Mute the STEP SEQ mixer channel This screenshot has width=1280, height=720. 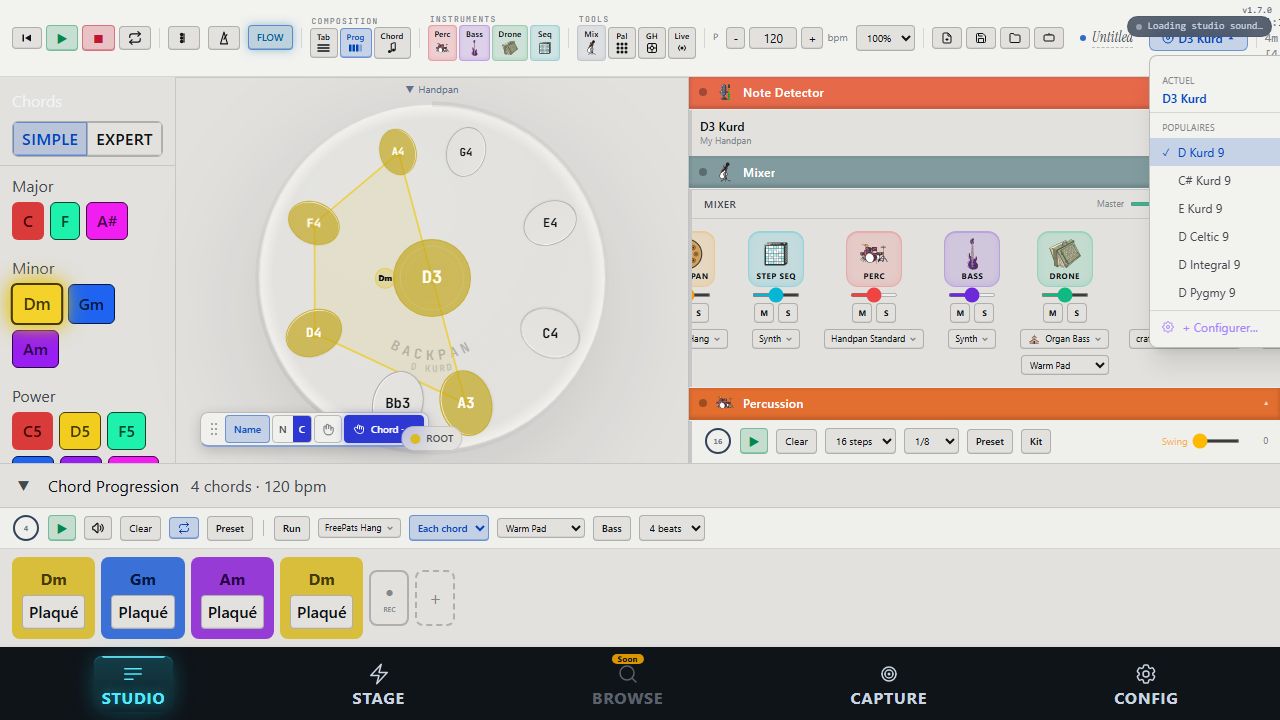764,313
